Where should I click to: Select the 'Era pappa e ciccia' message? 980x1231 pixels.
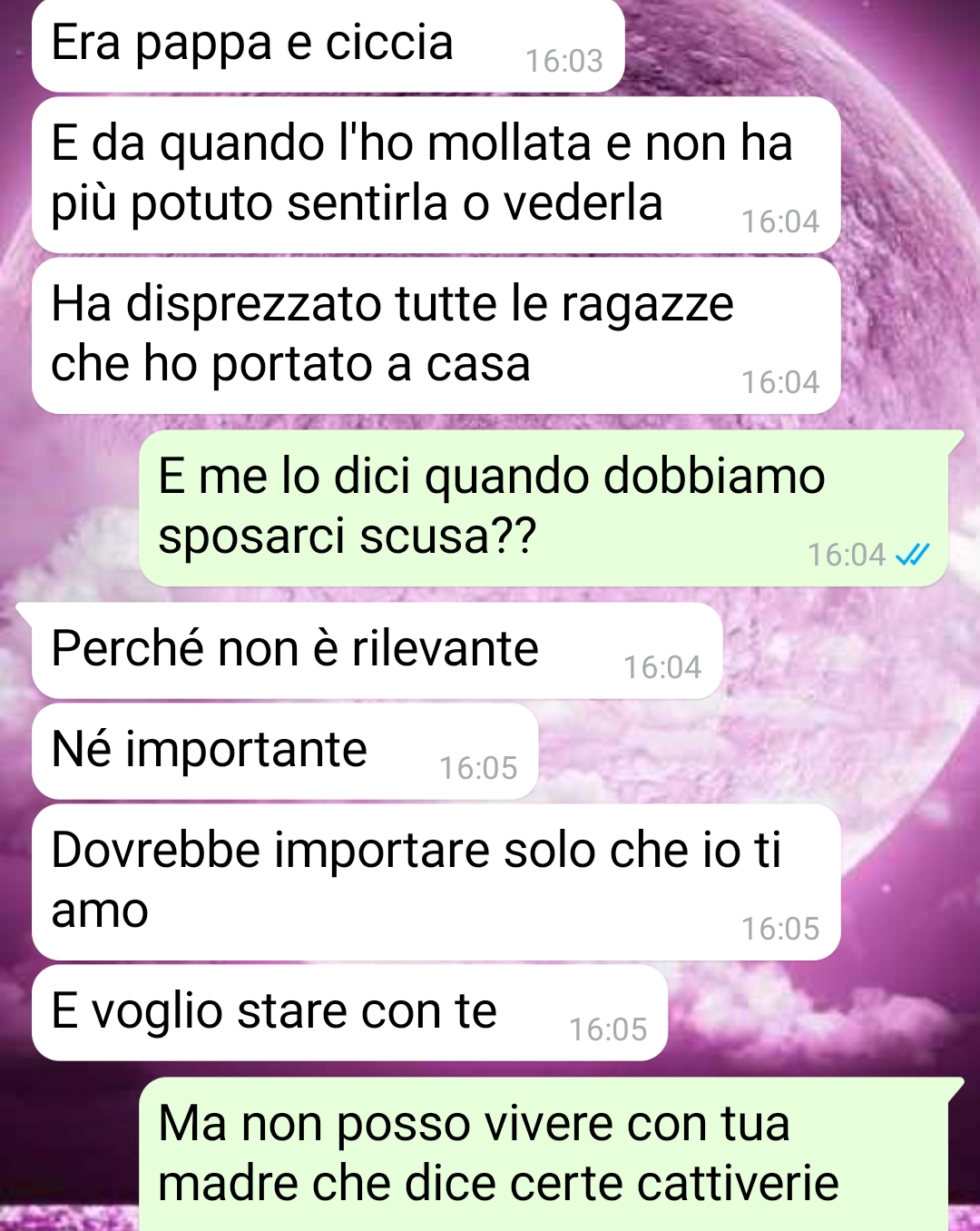point(328,45)
